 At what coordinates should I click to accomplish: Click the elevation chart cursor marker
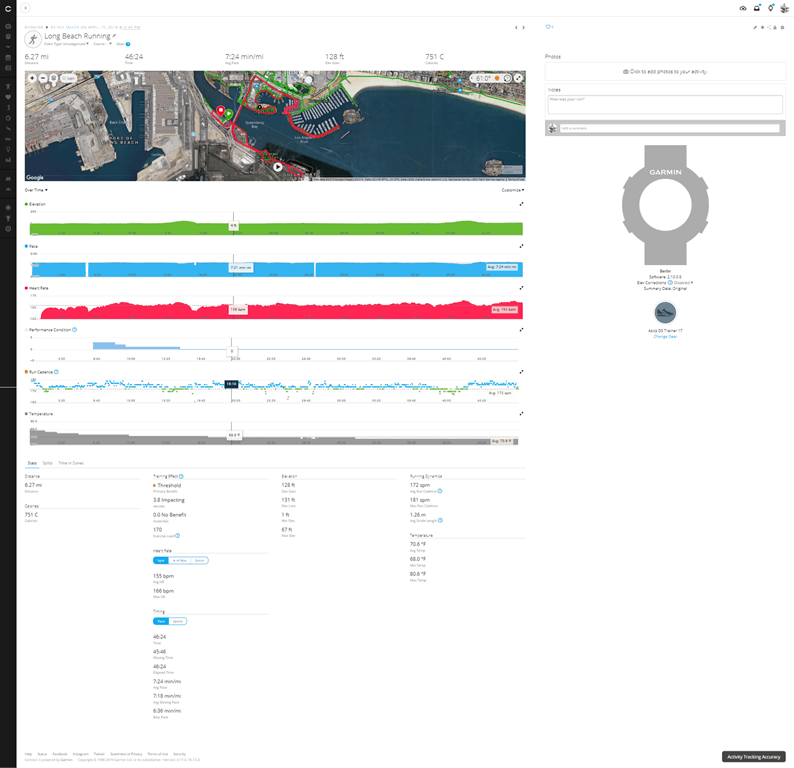point(233,225)
